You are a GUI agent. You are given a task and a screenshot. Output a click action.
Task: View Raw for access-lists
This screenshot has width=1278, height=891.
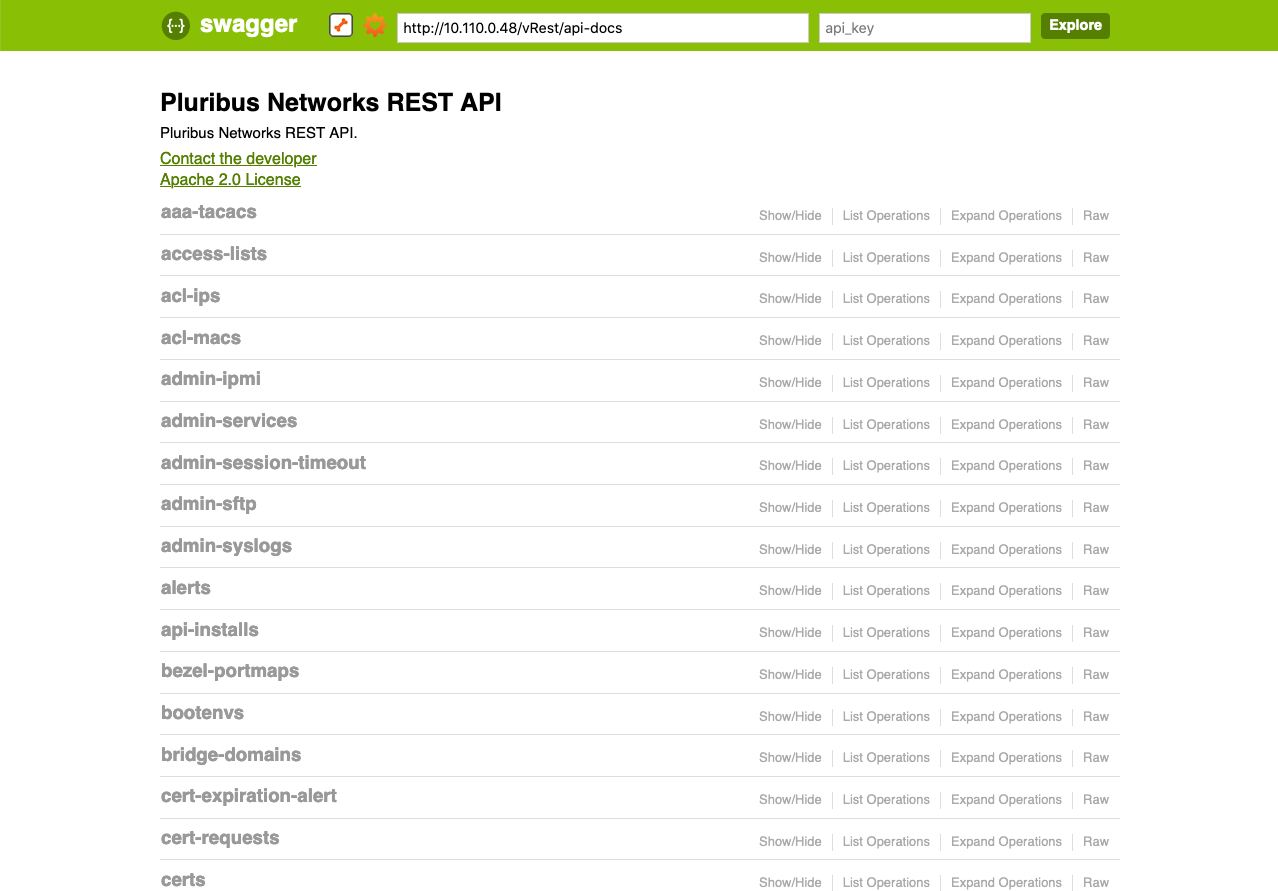coord(1096,258)
